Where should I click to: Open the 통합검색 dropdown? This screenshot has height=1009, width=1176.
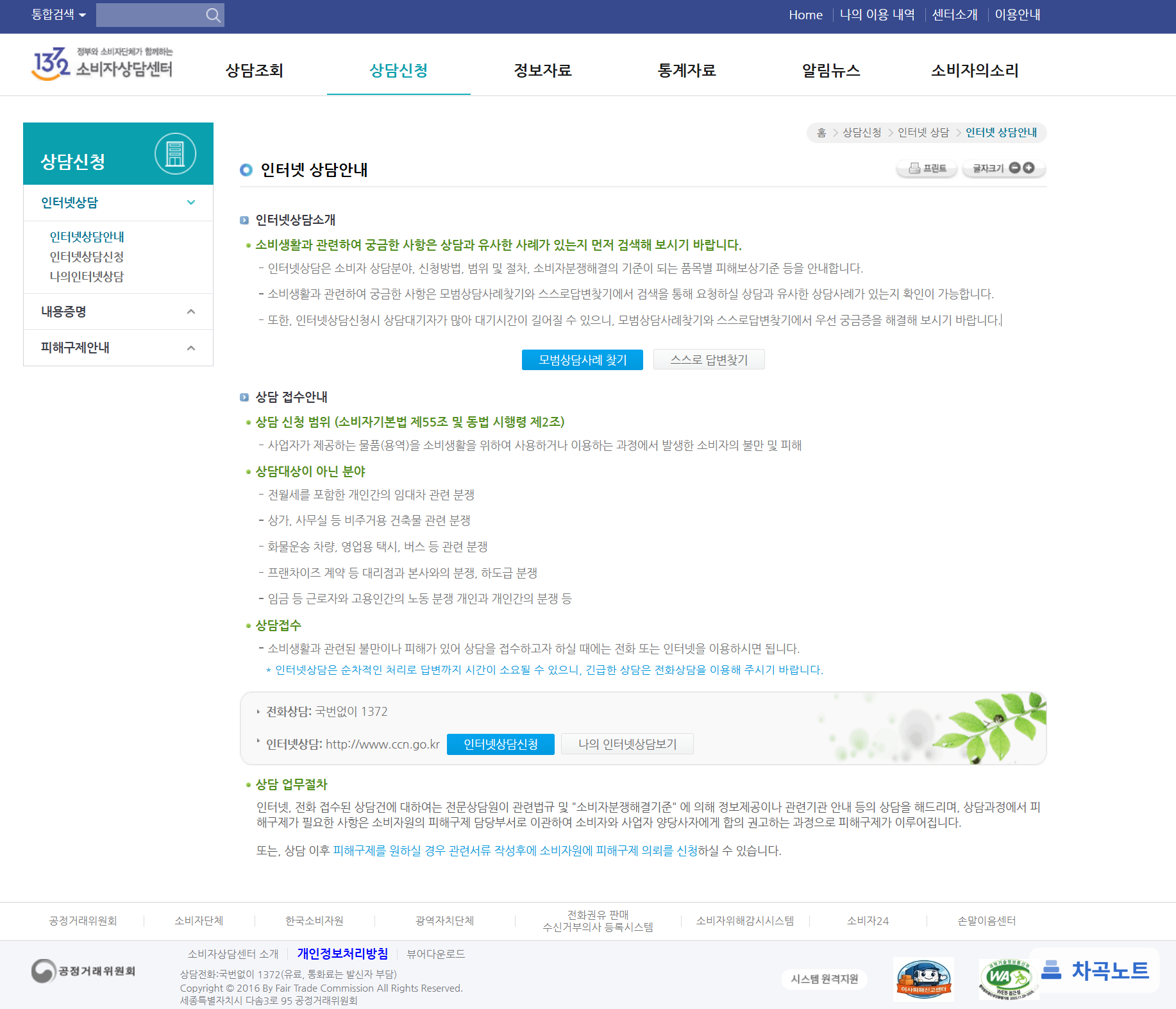click(x=58, y=15)
